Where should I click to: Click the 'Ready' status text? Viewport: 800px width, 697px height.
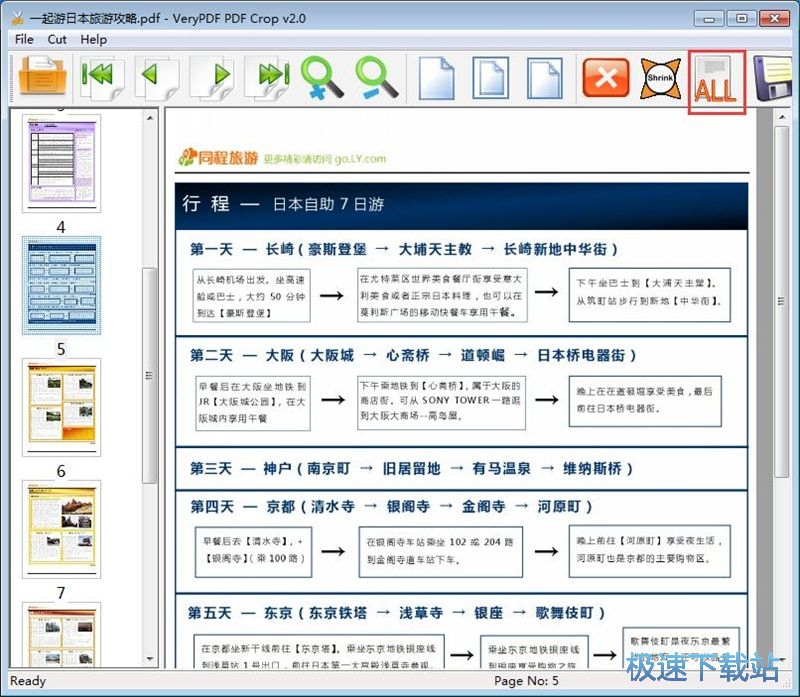[28, 681]
